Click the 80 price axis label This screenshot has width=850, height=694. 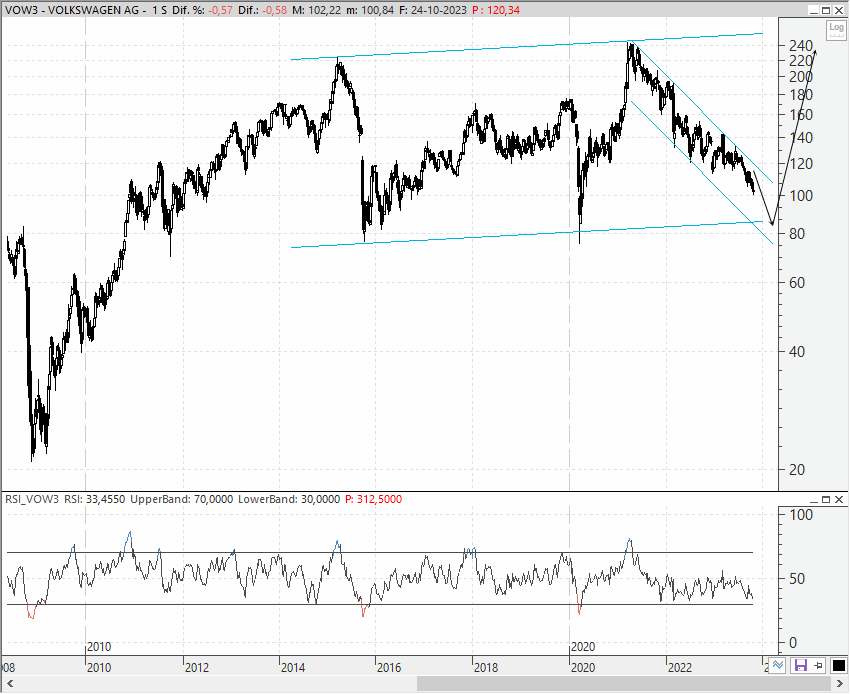click(x=797, y=234)
